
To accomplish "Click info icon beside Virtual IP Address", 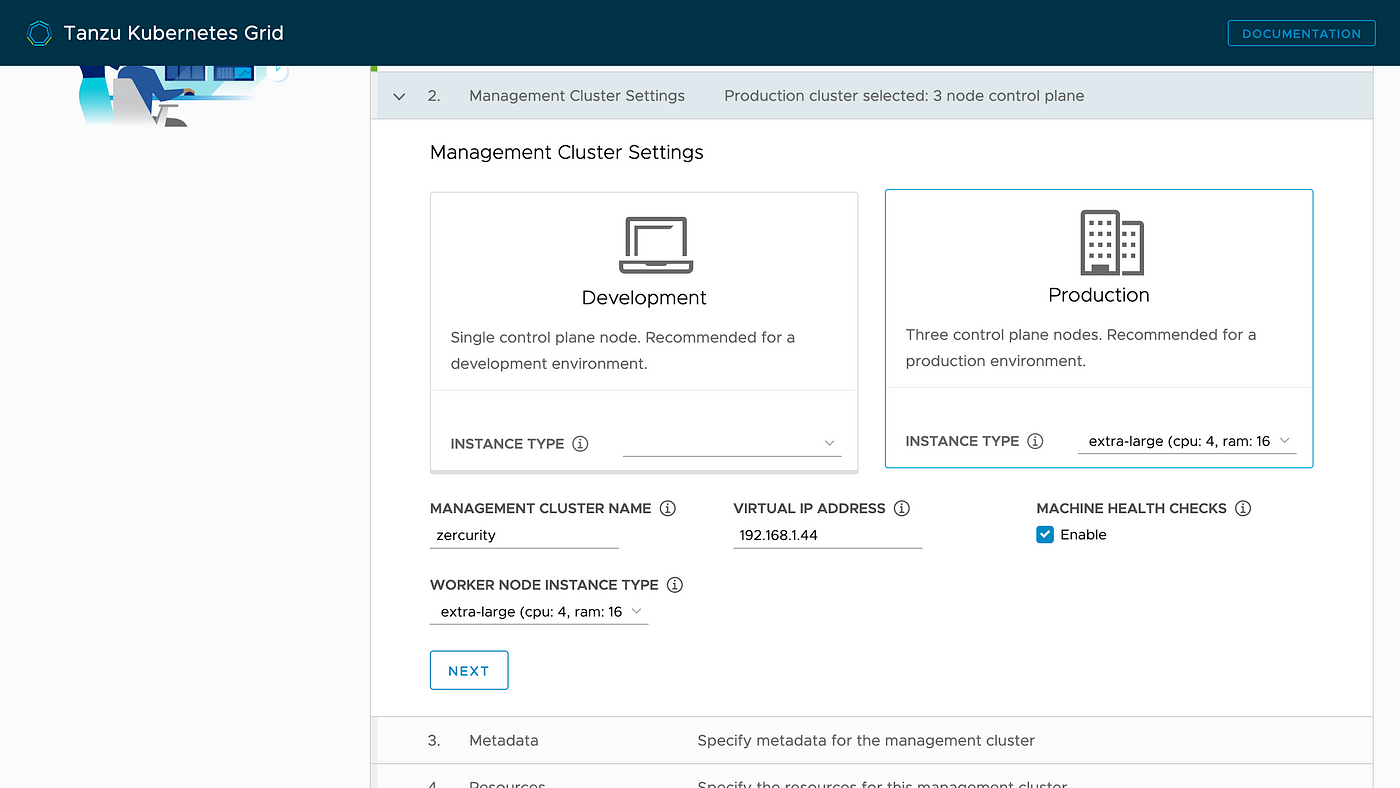I will (902, 508).
